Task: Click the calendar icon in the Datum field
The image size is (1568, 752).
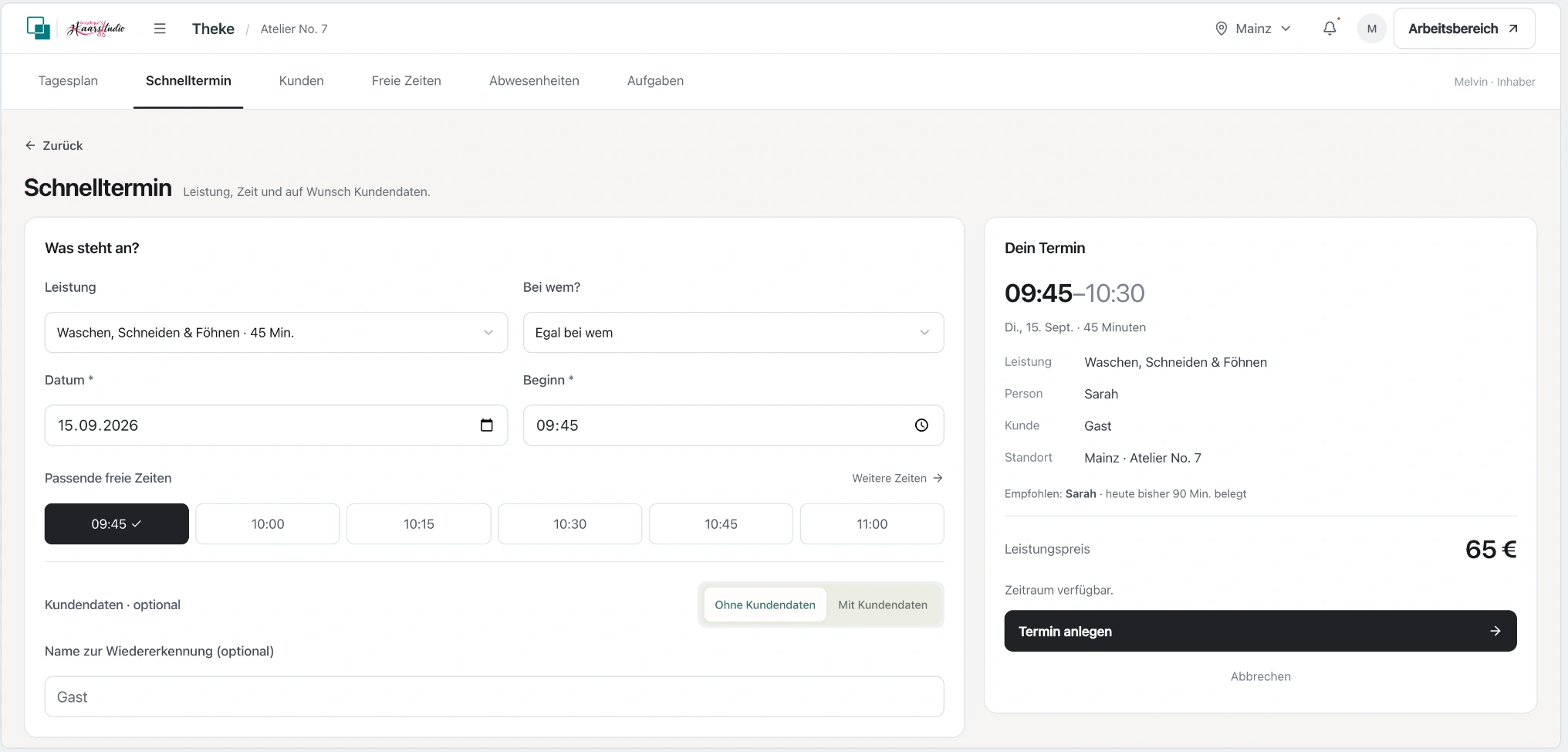Action: click(x=486, y=425)
